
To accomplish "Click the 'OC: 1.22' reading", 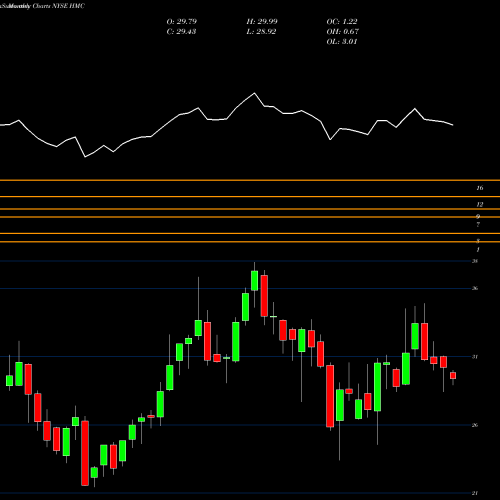I will pyautogui.click(x=342, y=22).
